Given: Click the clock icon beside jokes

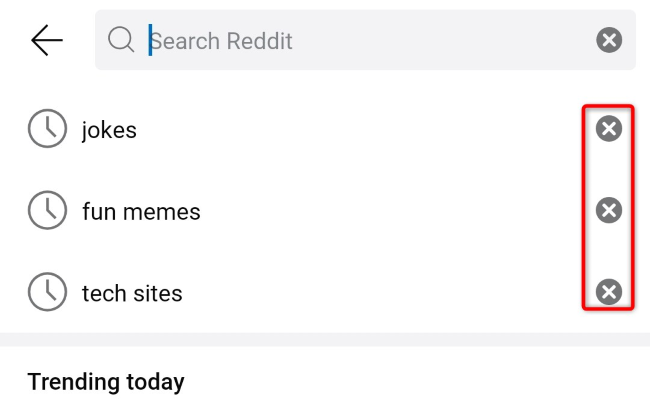Looking at the screenshot, I should 46,129.
